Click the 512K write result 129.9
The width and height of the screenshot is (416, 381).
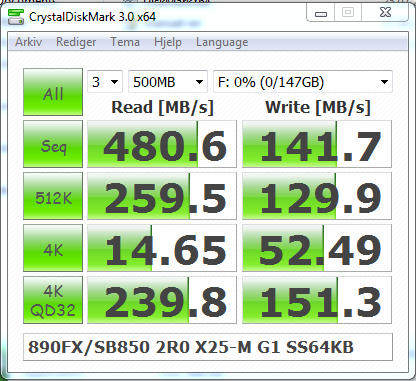pos(317,196)
